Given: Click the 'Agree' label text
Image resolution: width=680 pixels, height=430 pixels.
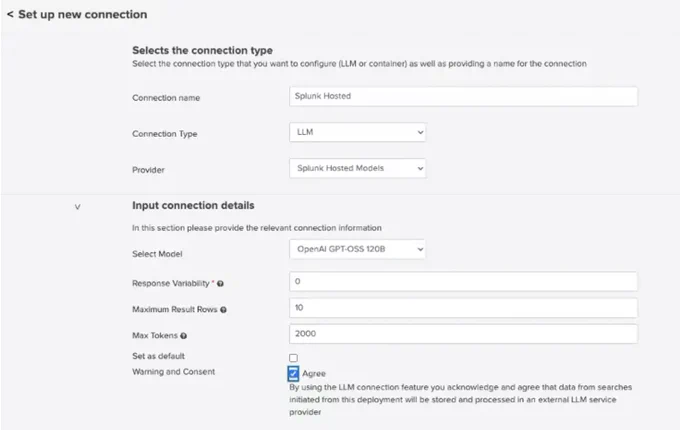Looking at the screenshot, I should [x=314, y=374].
